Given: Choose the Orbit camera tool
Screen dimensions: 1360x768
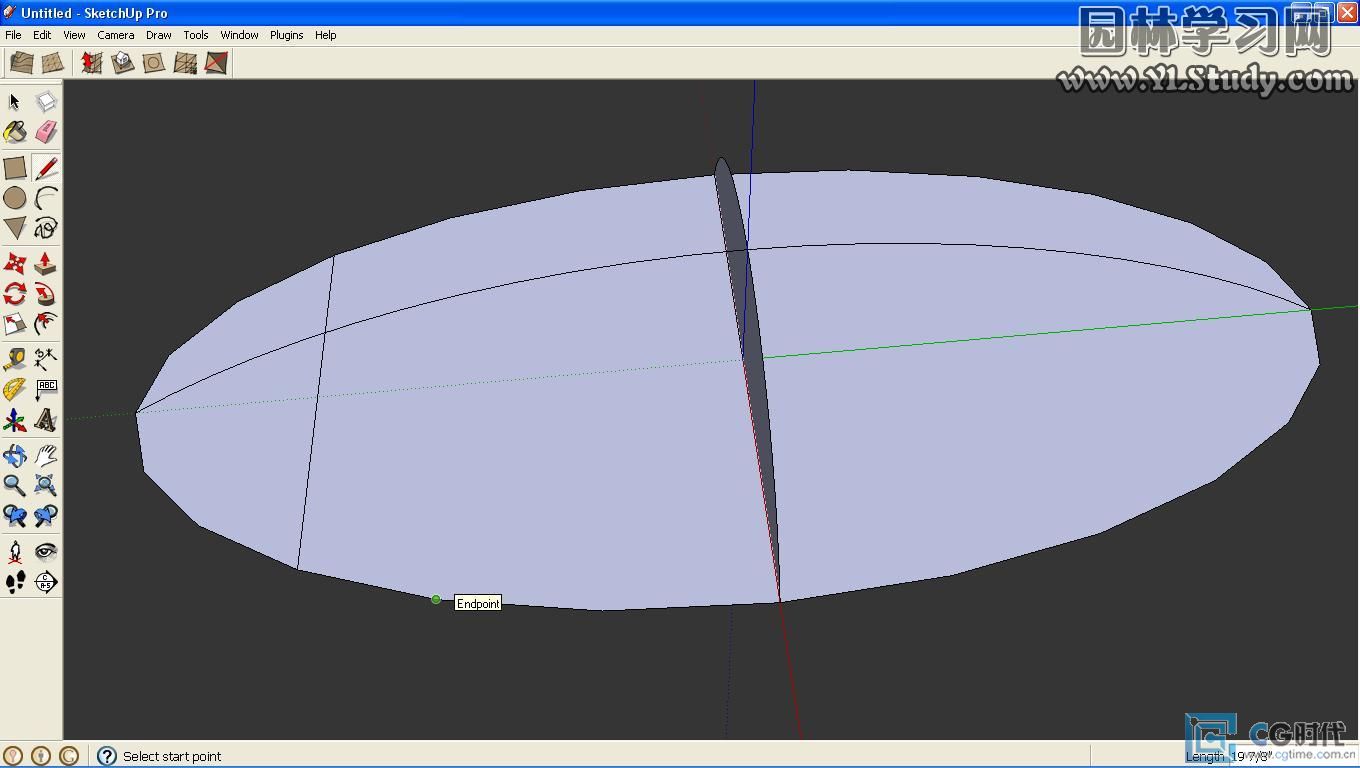Looking at the screenshot, I should point(14,456).
